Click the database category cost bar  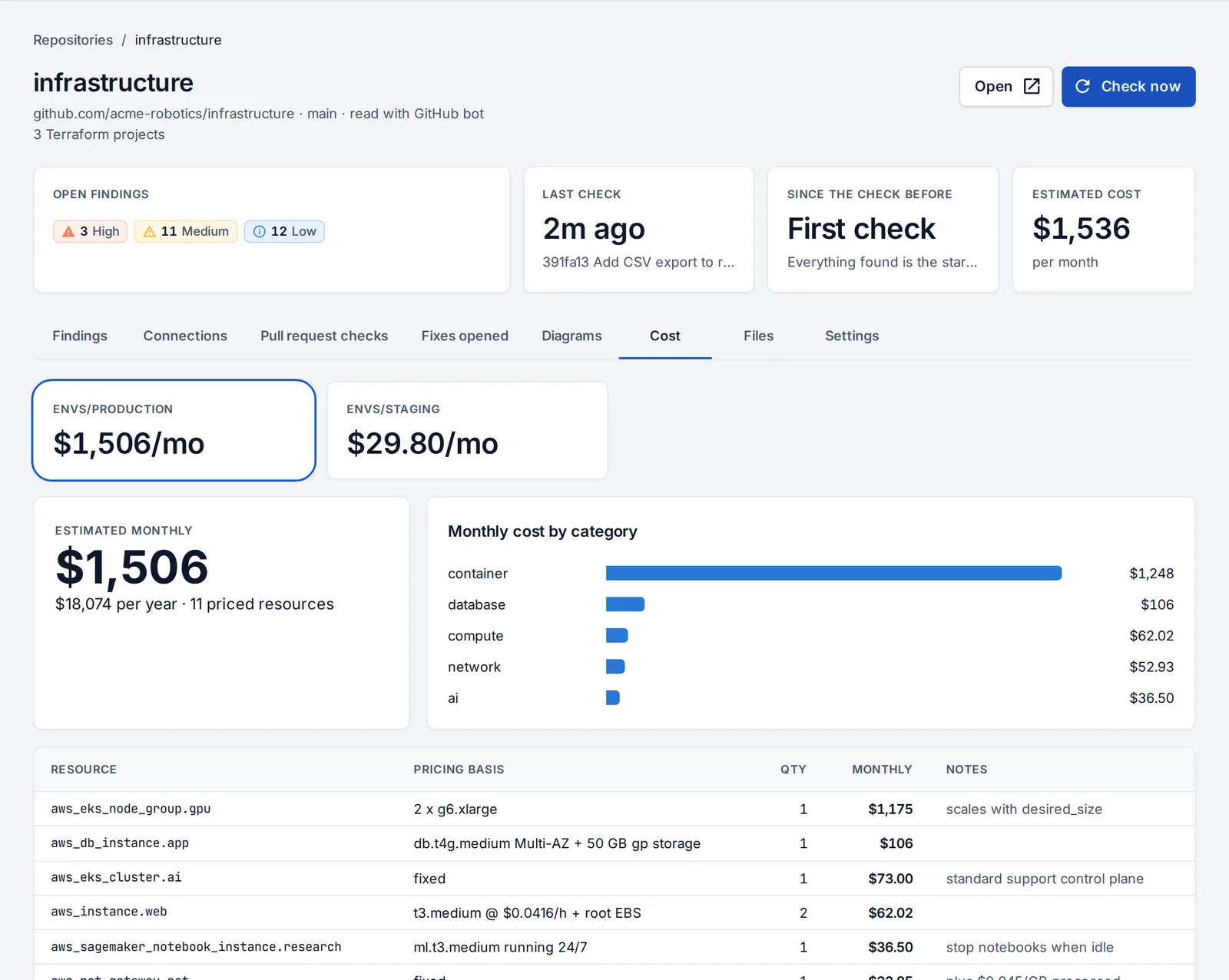click(625, 604)
